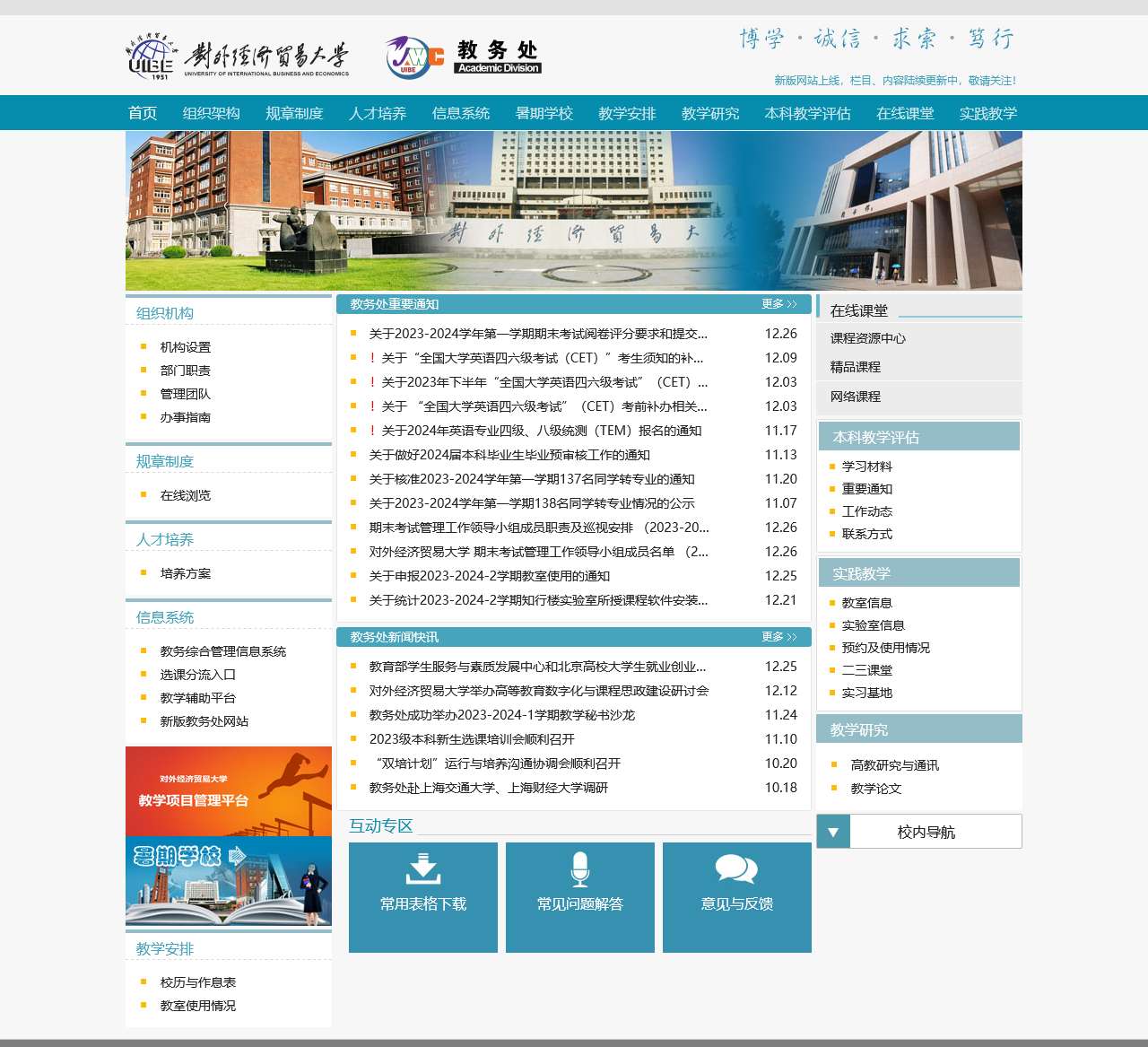Open the 教务综合管理信息系统 link

pyautogui.click(x=223, y=651)
